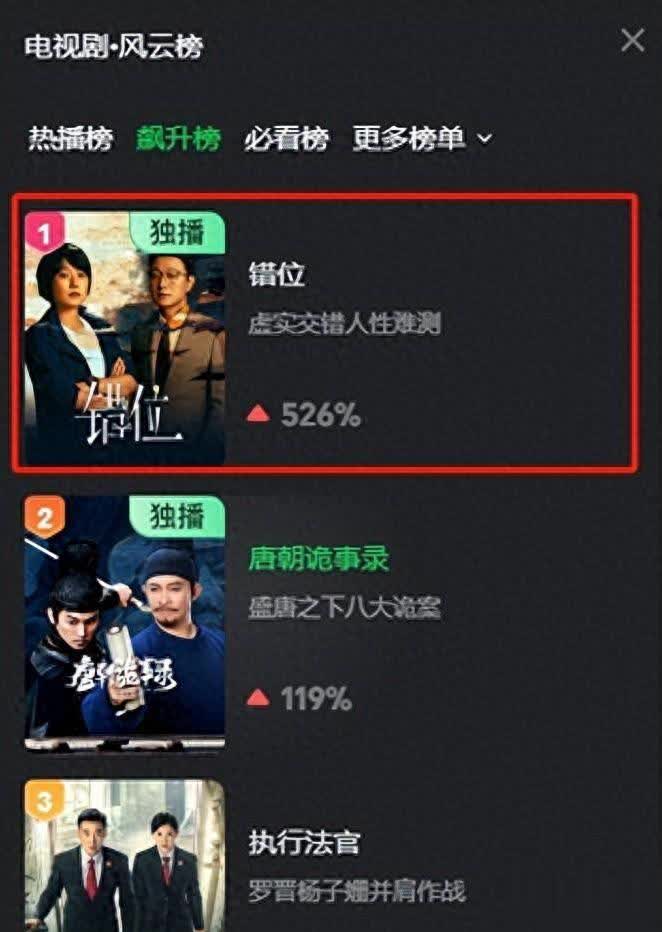Image resolution: width=662 pixels, height=932 pixels.
Task: Open the 执行法官 title link
Action: (305, 843)
